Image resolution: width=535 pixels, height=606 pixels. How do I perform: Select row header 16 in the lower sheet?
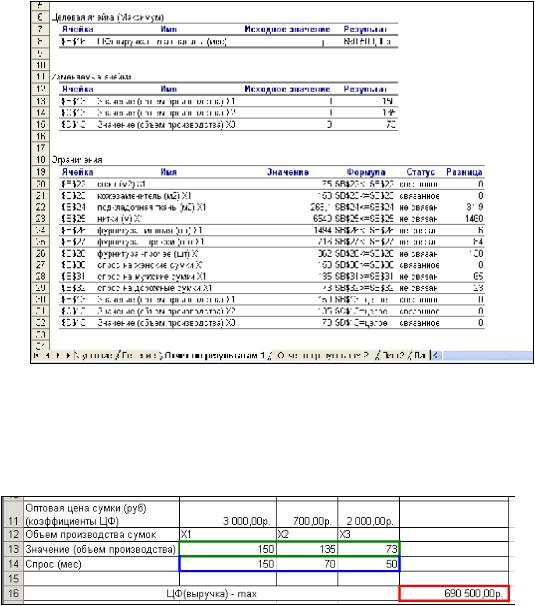coord(14,593)
